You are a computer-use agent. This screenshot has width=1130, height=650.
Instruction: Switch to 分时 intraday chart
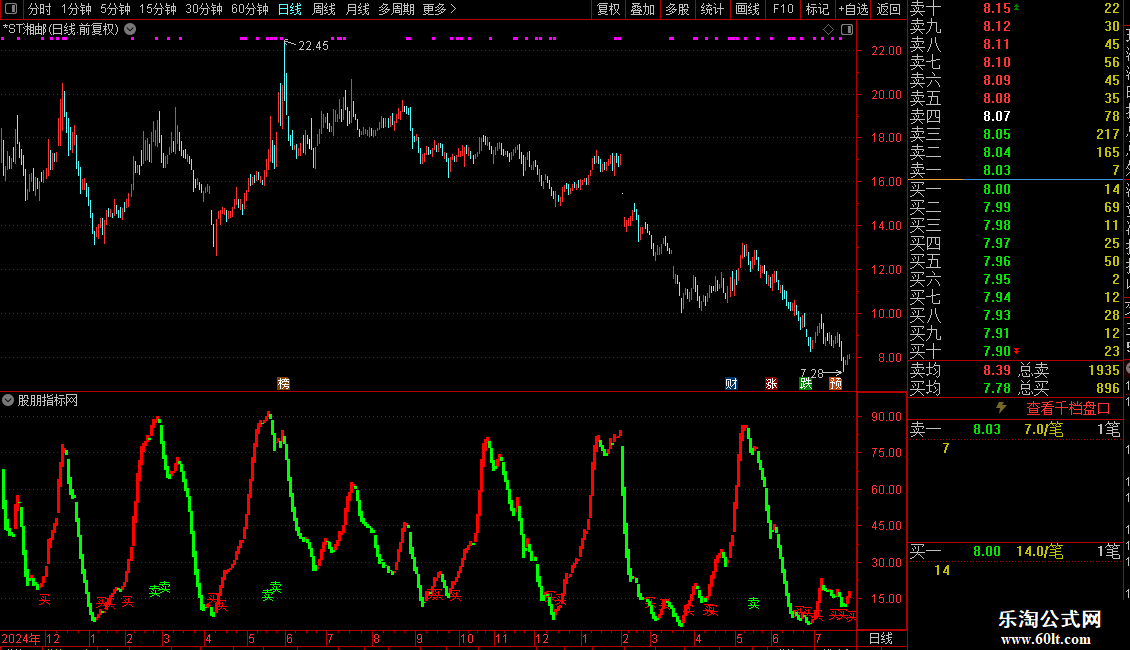click(x=40, y=9)
